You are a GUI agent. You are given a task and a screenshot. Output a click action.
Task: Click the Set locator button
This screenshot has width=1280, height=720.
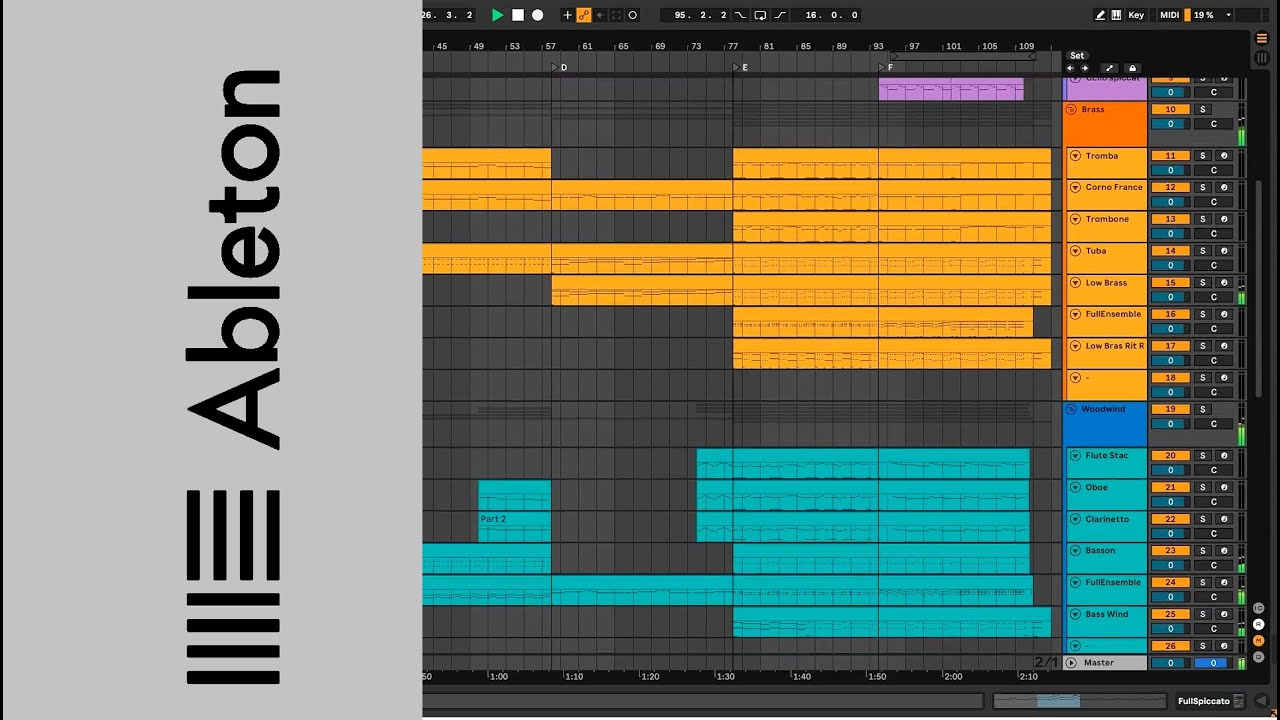point(1077,56)
